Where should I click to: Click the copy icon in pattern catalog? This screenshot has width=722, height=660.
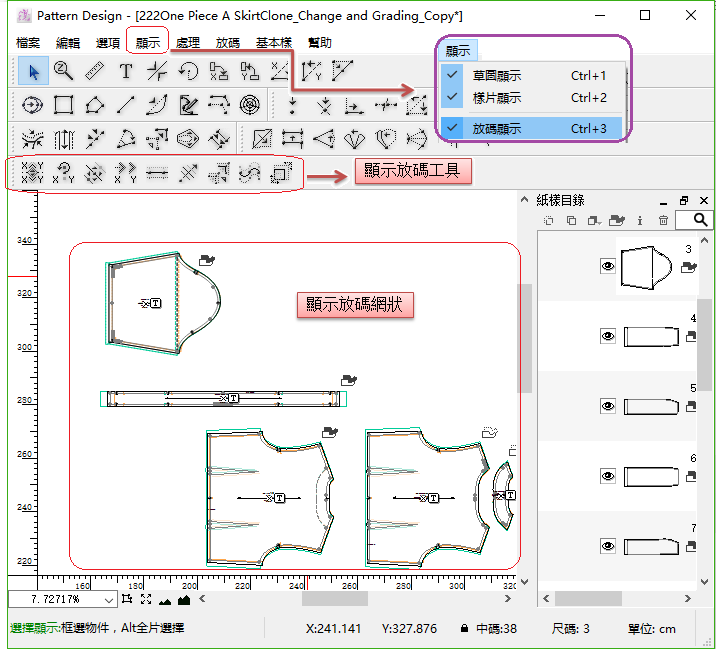coord(571,221)
